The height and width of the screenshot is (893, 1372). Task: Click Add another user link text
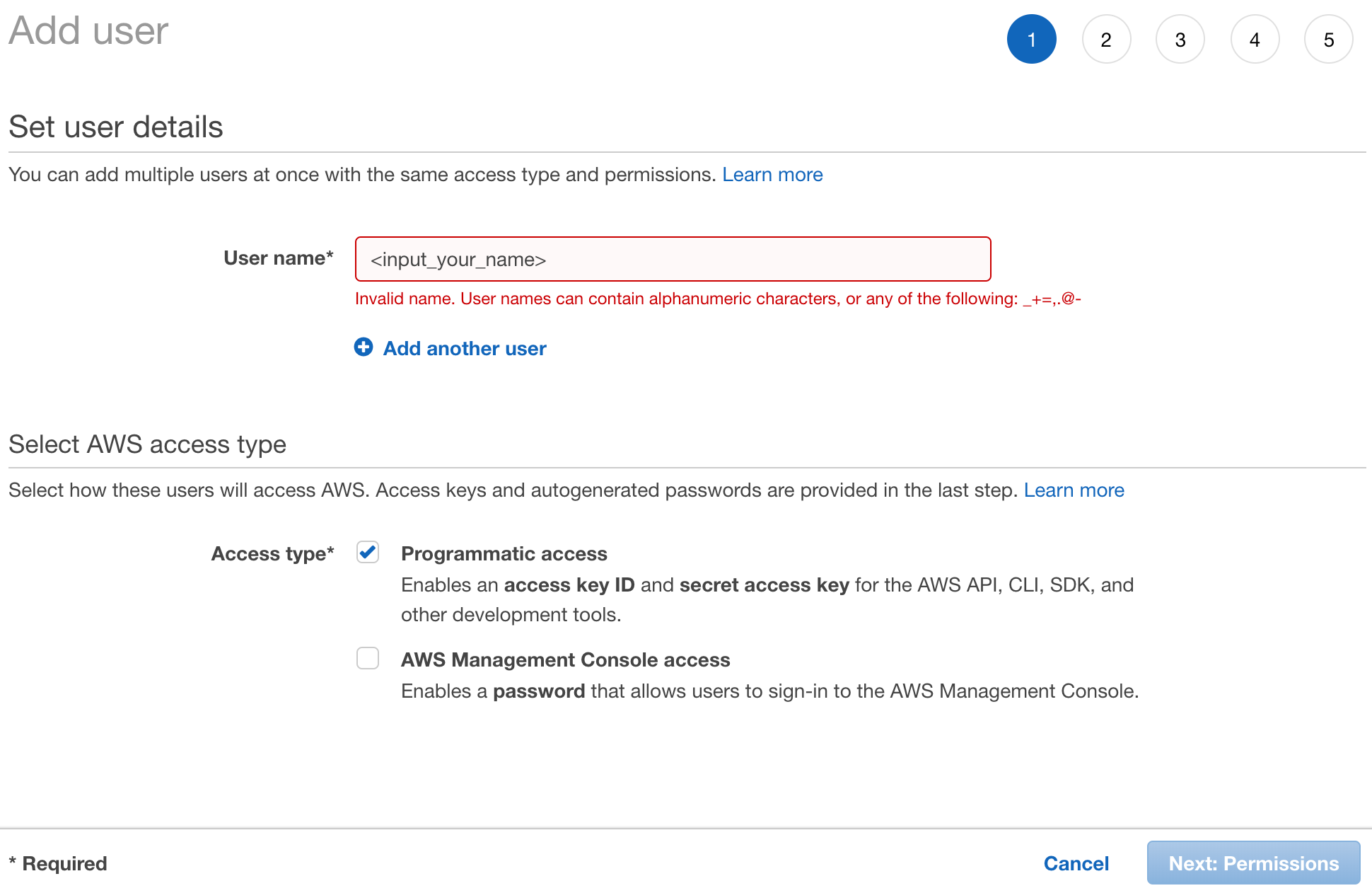[x=465, y=348]
